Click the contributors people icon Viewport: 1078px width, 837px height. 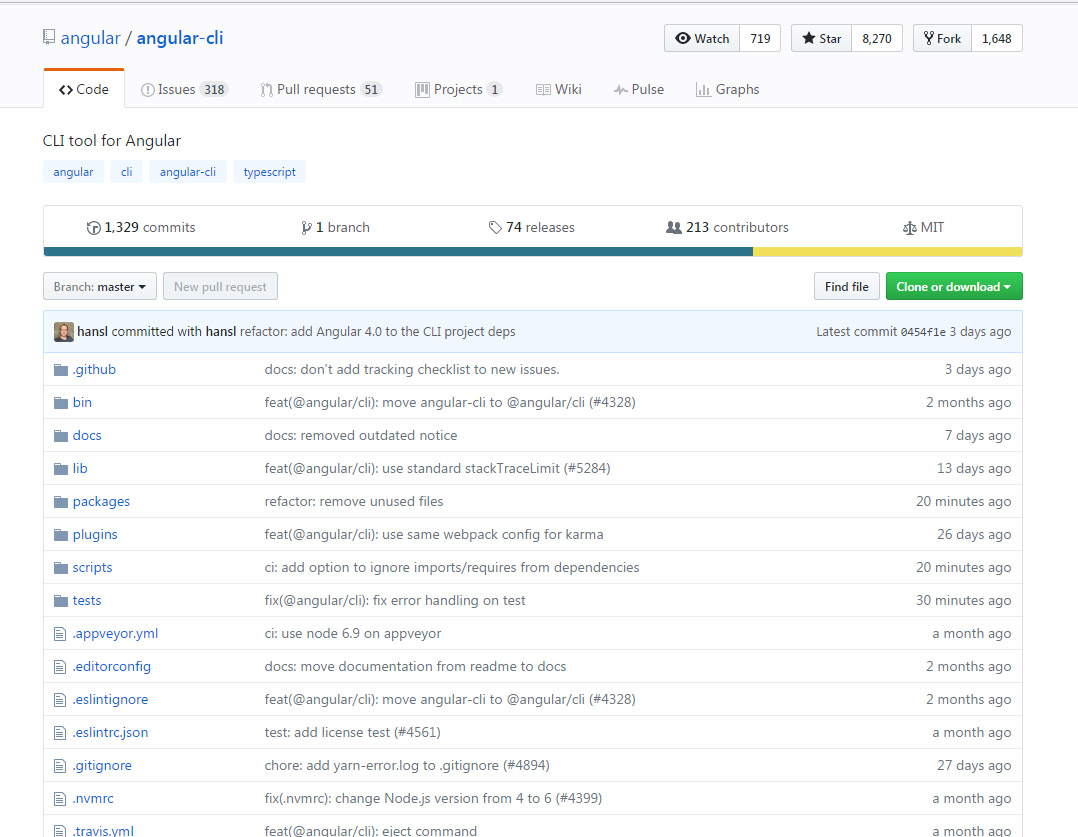674,228
